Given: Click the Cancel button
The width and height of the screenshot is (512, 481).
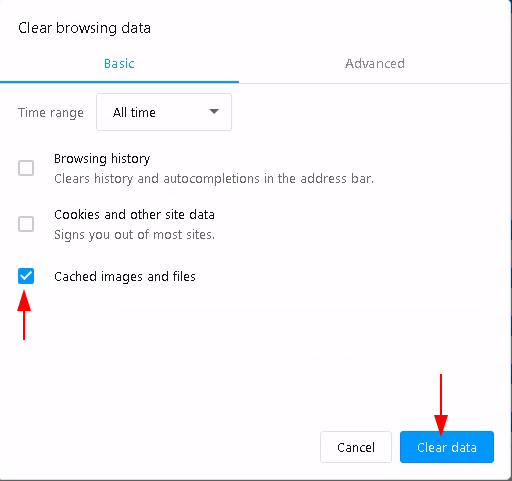Looking at the screenshot, I should coord(356,447).
